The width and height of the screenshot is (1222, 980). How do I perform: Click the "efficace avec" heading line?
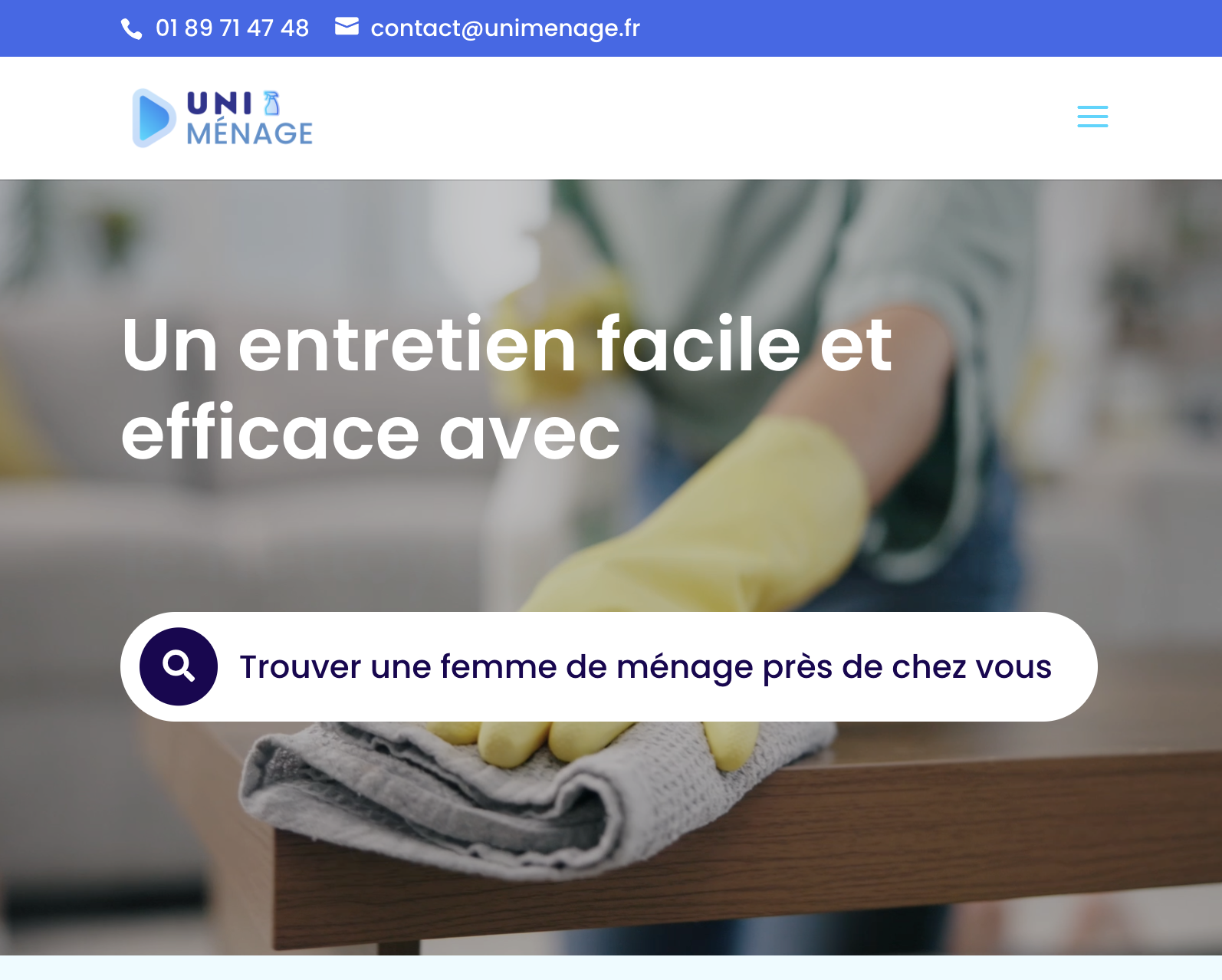click(371, 434)
